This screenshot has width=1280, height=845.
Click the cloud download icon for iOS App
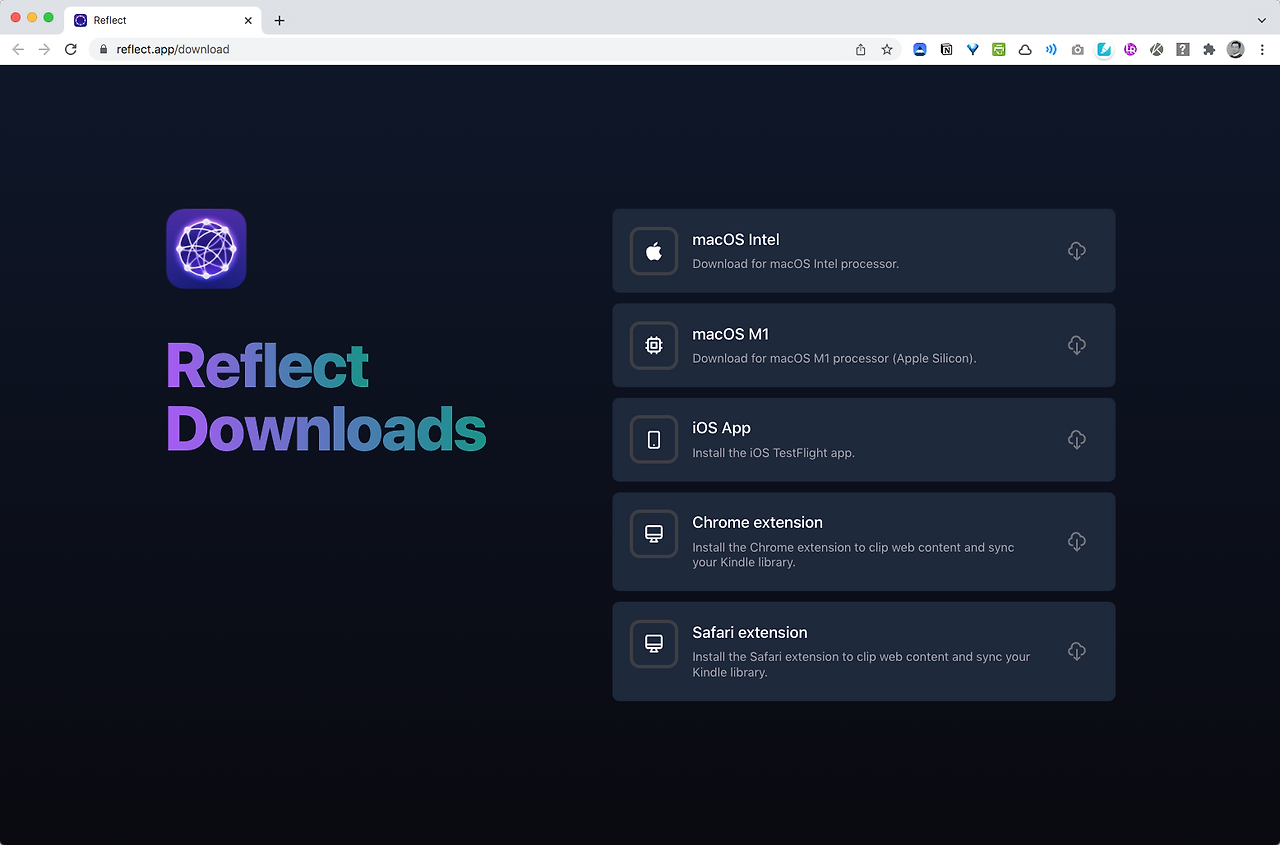click(1076, 440)
